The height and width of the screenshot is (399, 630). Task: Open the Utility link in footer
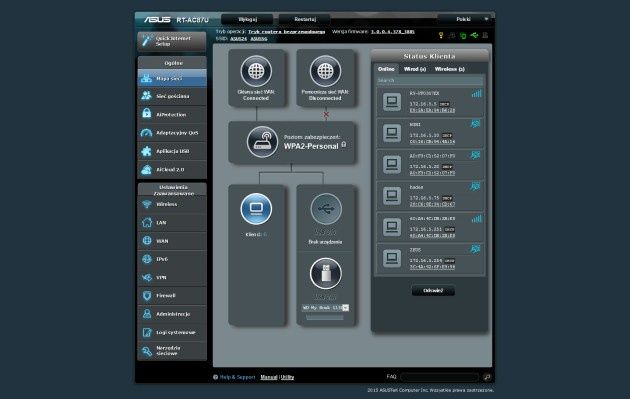point(287,377)
